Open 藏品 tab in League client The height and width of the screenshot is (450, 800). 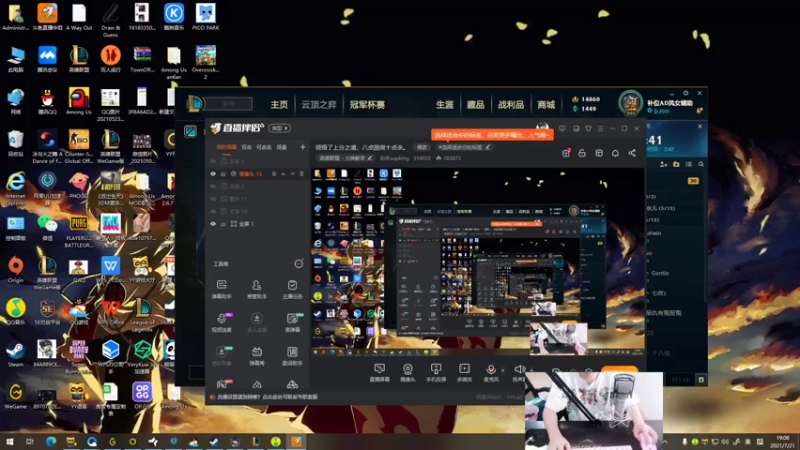point(475,105)
